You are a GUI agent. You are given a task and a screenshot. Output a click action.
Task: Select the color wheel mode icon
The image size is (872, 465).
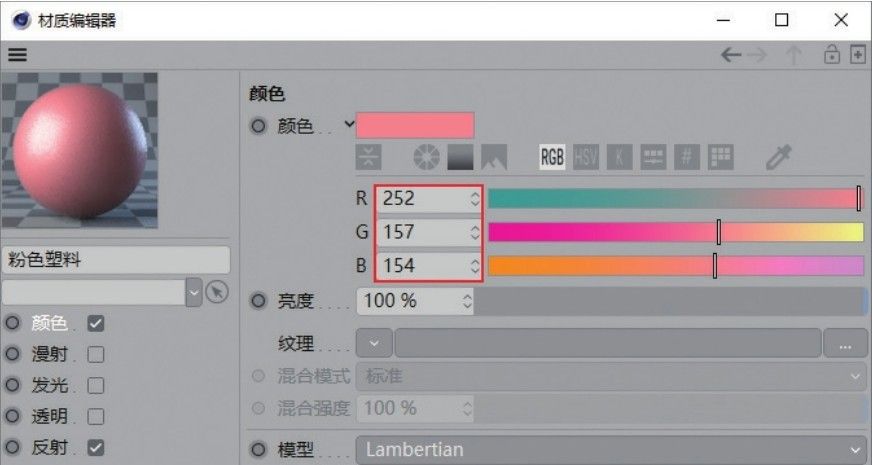(x=427, y=157)
